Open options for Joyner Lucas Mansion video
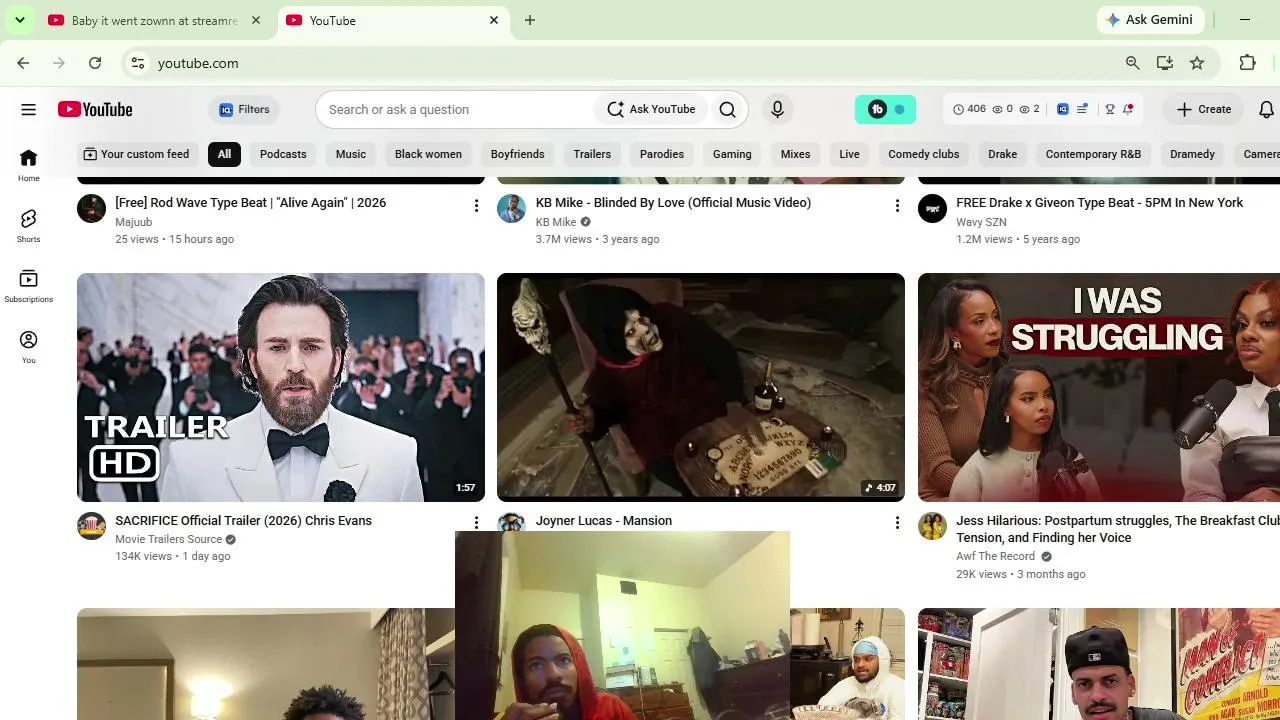Image resolution: width=1280 pixels, height=720 pixels. 897,523
